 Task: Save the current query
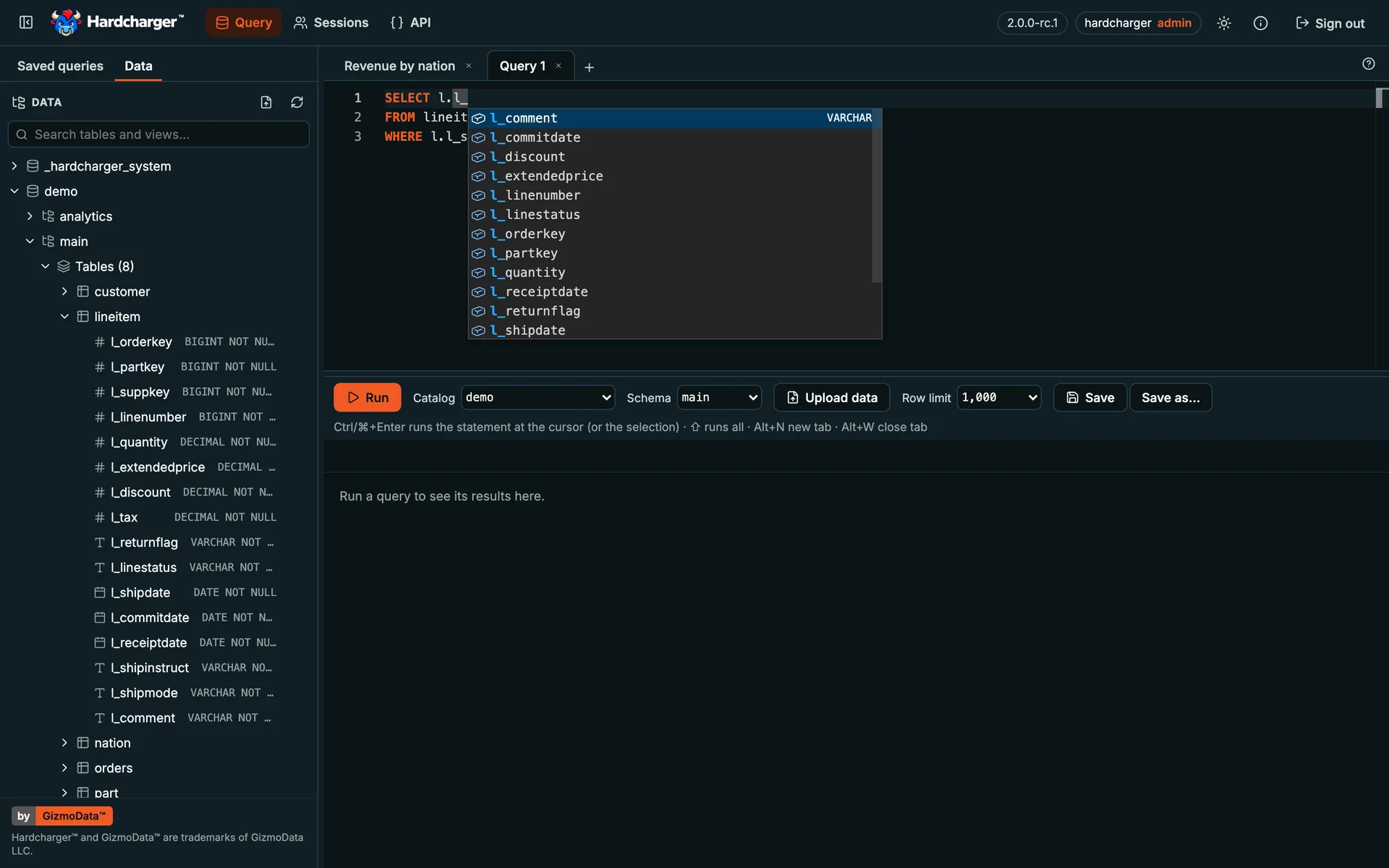tap(1089, 397)
